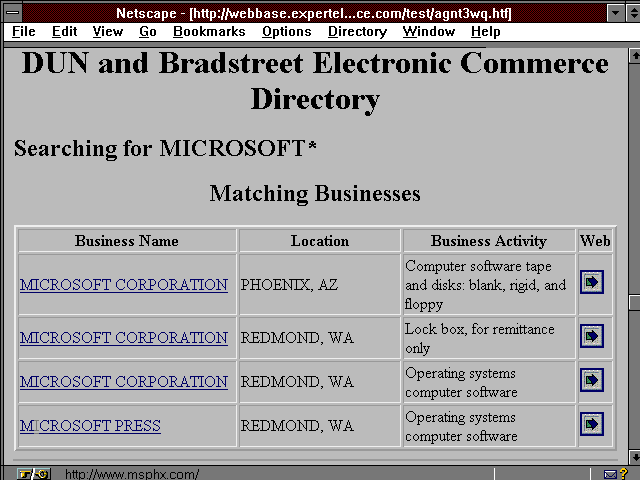
Task: Open the Edit menu
Action: [x=64, y=31]
